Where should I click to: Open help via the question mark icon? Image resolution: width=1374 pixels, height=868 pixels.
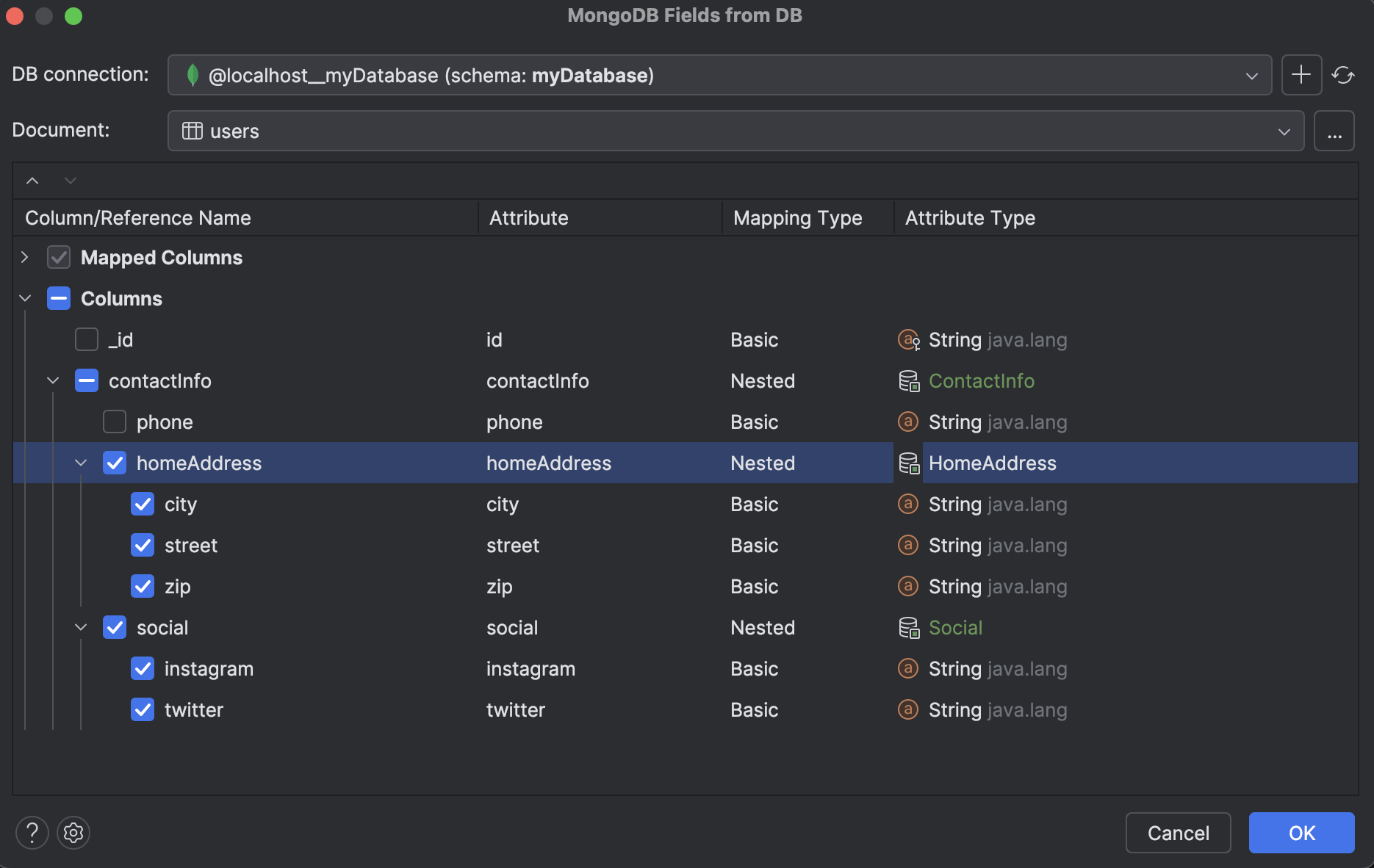[x=32, y=833]
